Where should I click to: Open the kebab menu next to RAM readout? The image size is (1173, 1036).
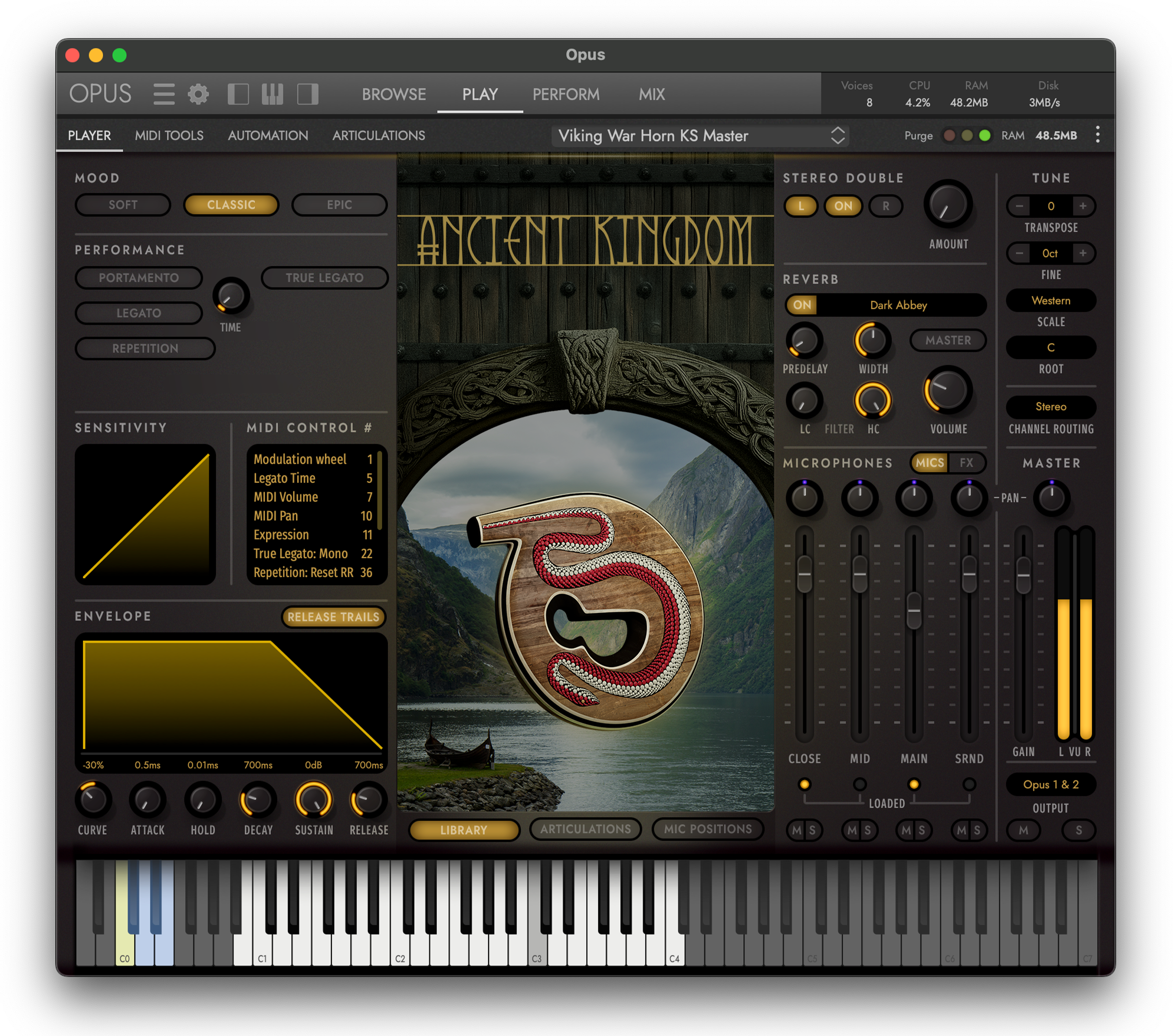[1097, 135]
